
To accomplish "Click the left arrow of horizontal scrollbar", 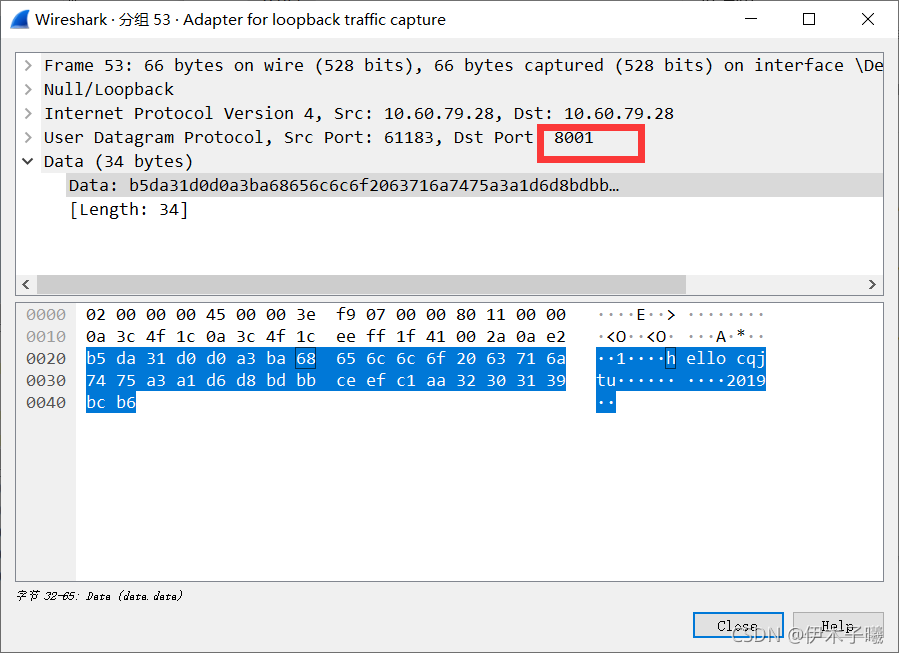I will tap(26, 284).
